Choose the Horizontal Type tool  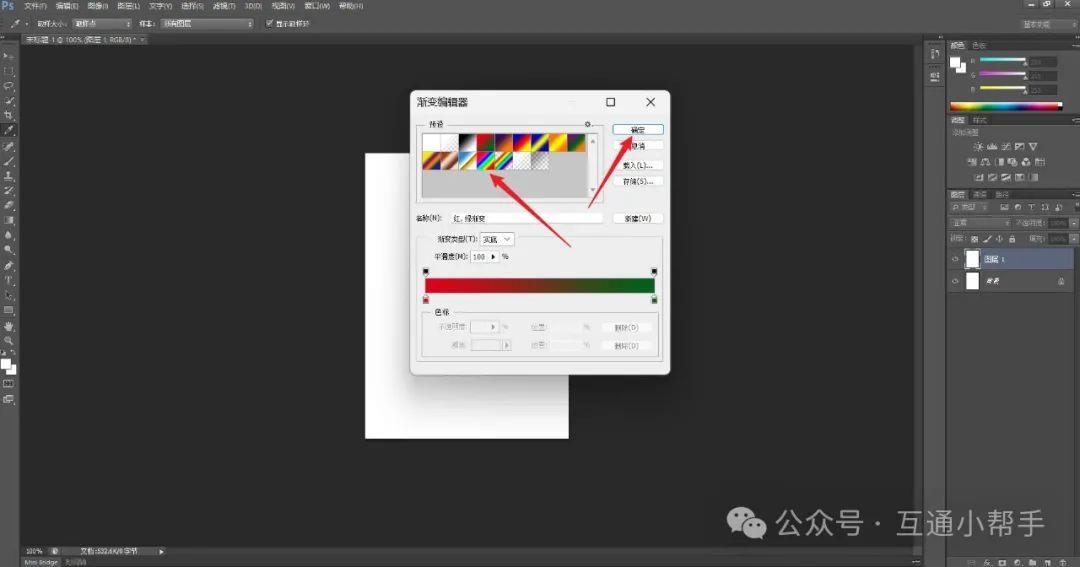pos(9,281)
